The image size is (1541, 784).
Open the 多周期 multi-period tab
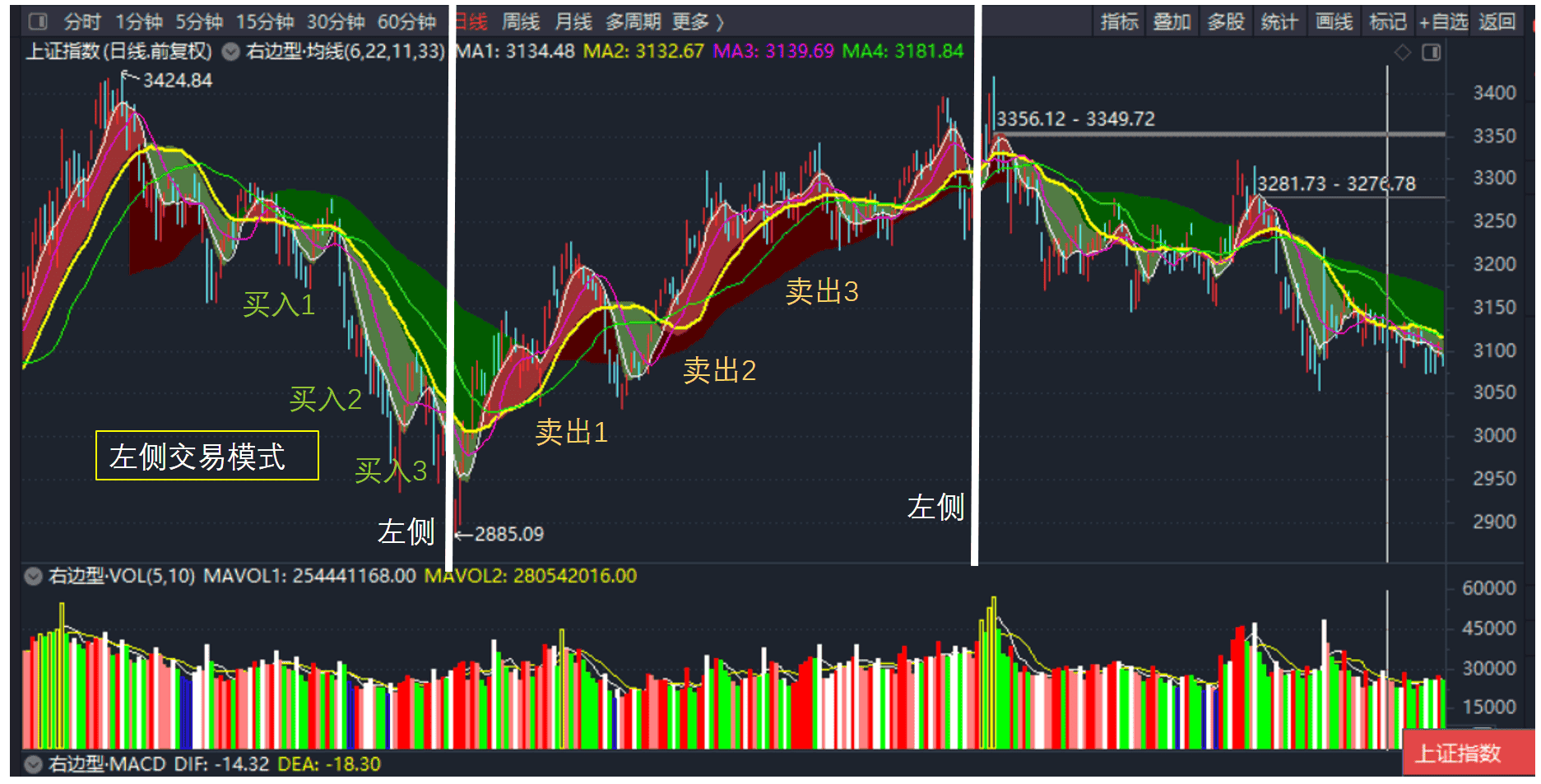point(633,21)
